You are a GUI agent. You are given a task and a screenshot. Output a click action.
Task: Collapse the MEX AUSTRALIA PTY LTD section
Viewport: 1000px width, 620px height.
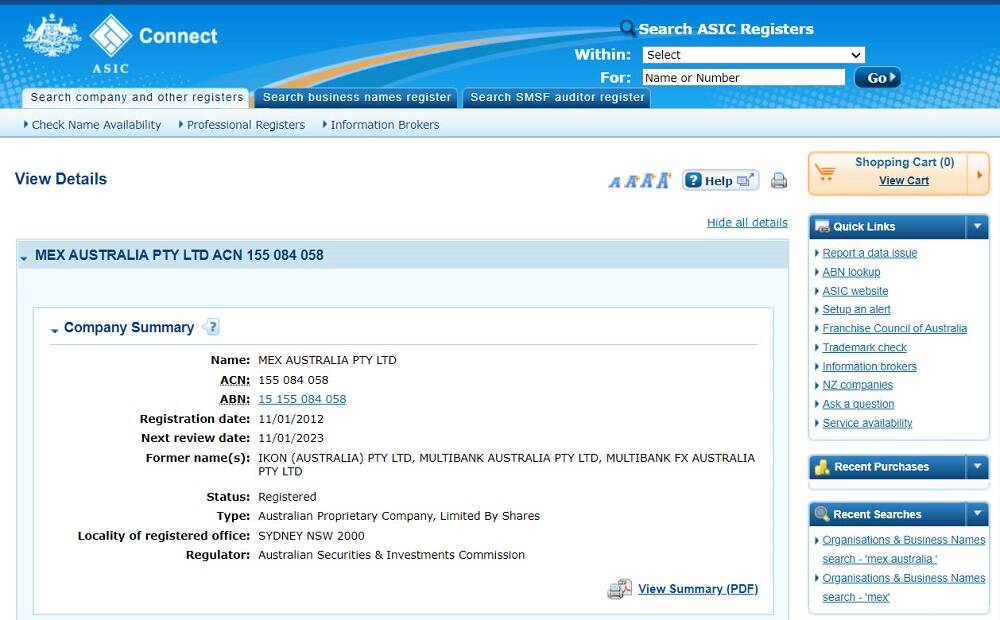click(24, 258)
